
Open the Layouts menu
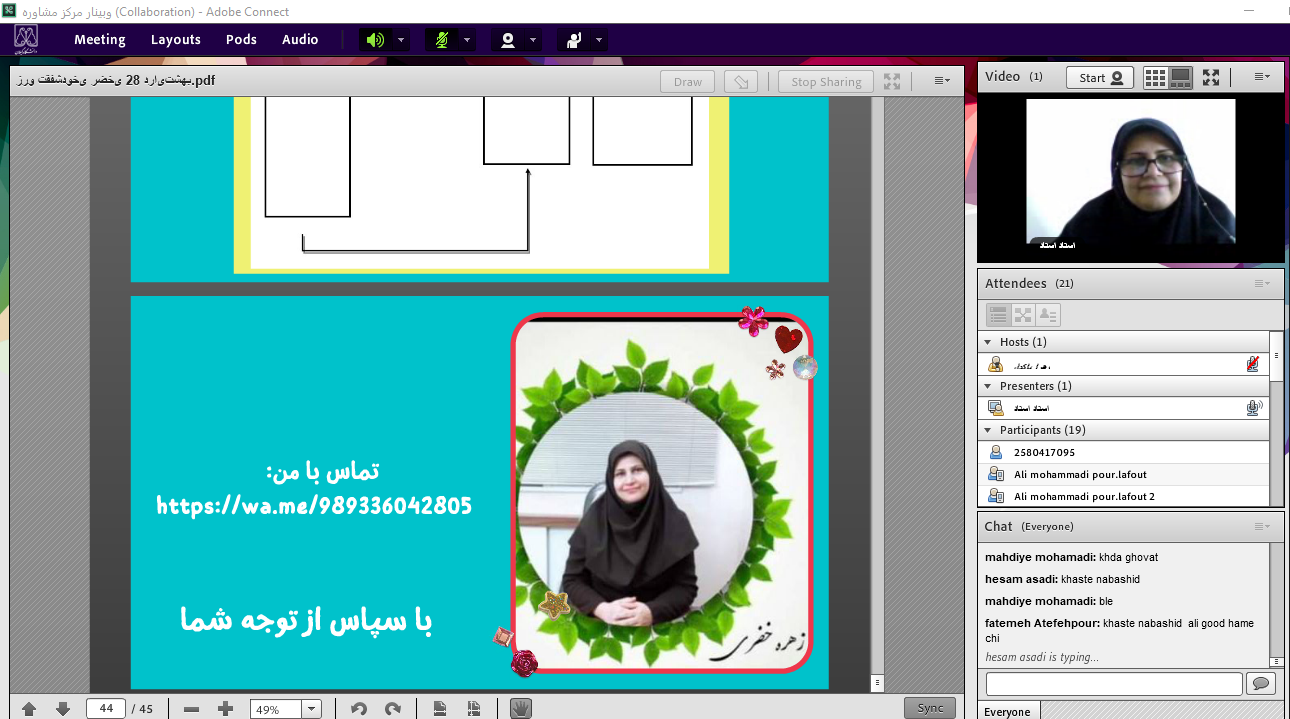tap(176, 40)
